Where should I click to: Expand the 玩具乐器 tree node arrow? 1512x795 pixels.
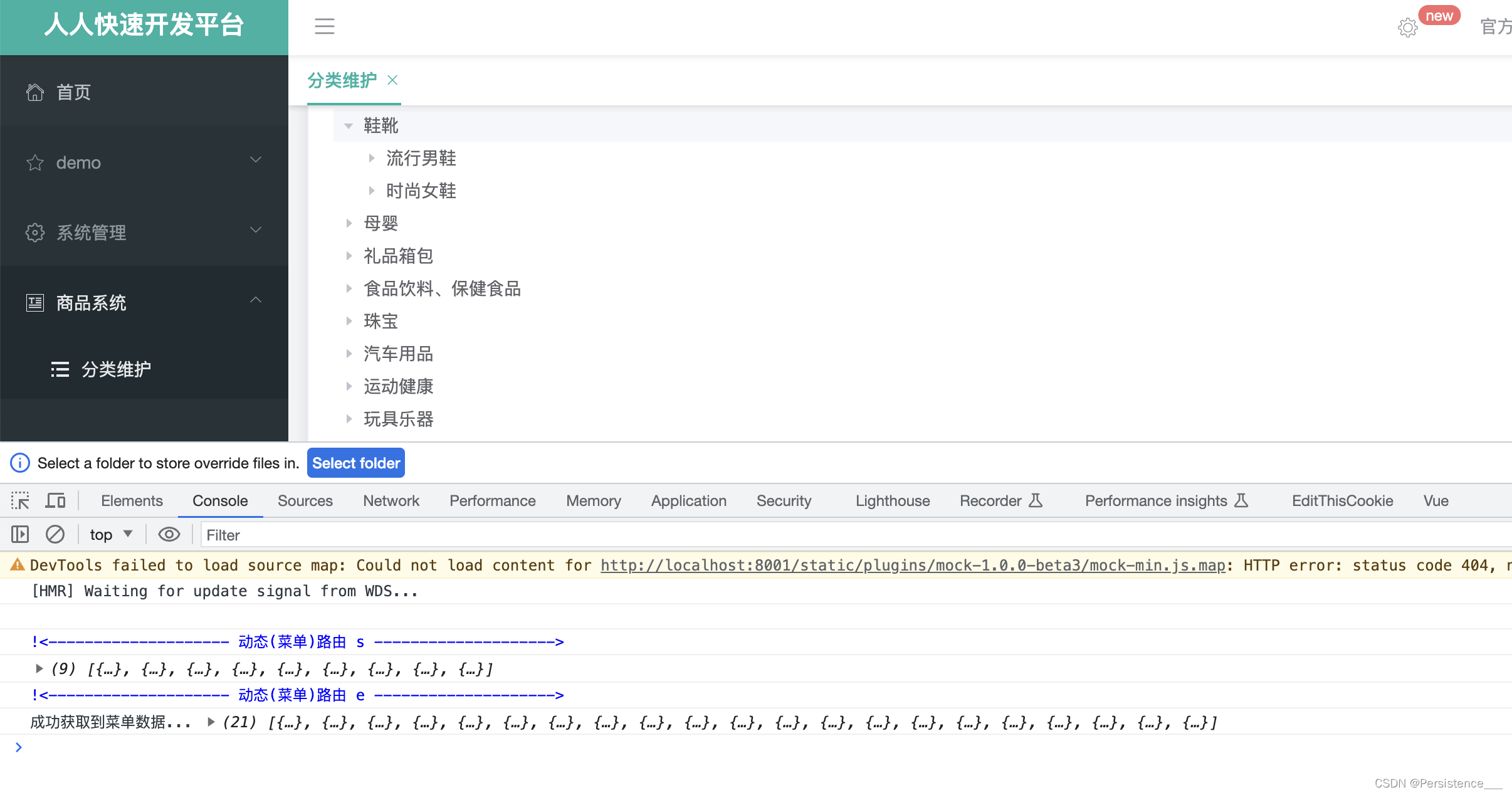tap(349, 419)
